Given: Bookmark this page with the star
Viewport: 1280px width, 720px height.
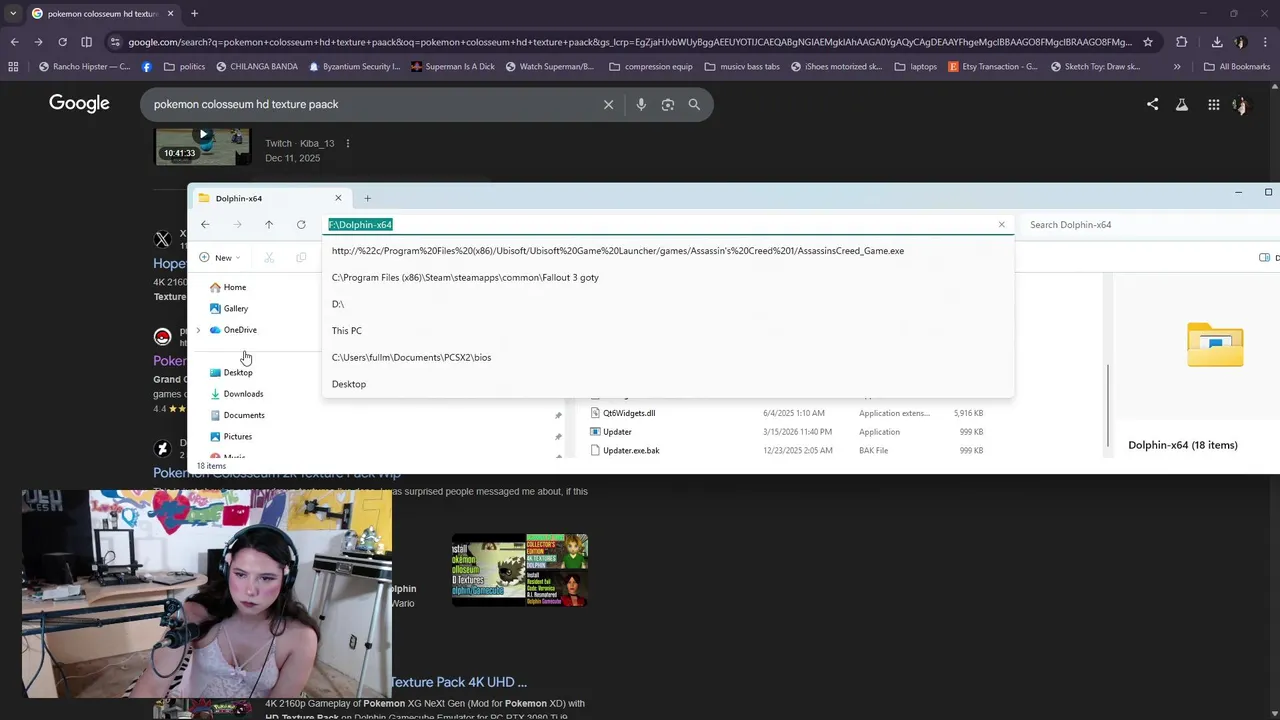Looking at the screenshot, I should pyautogui.click(x=1148, y=42).
